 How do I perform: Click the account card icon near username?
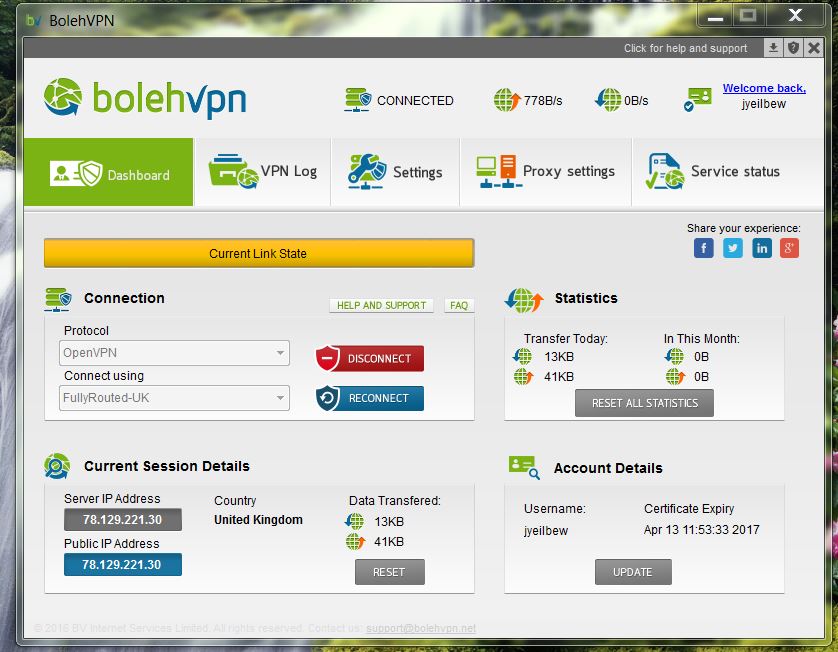(698, 99)
